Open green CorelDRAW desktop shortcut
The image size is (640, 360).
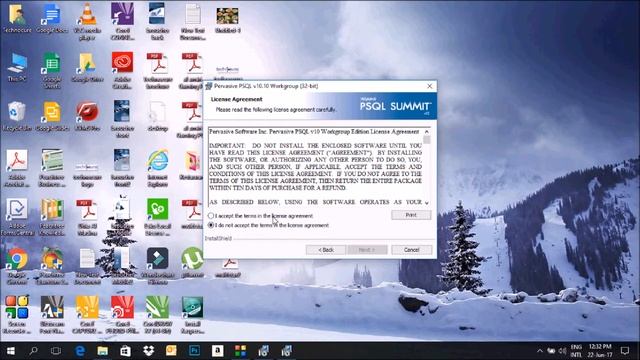158,315
